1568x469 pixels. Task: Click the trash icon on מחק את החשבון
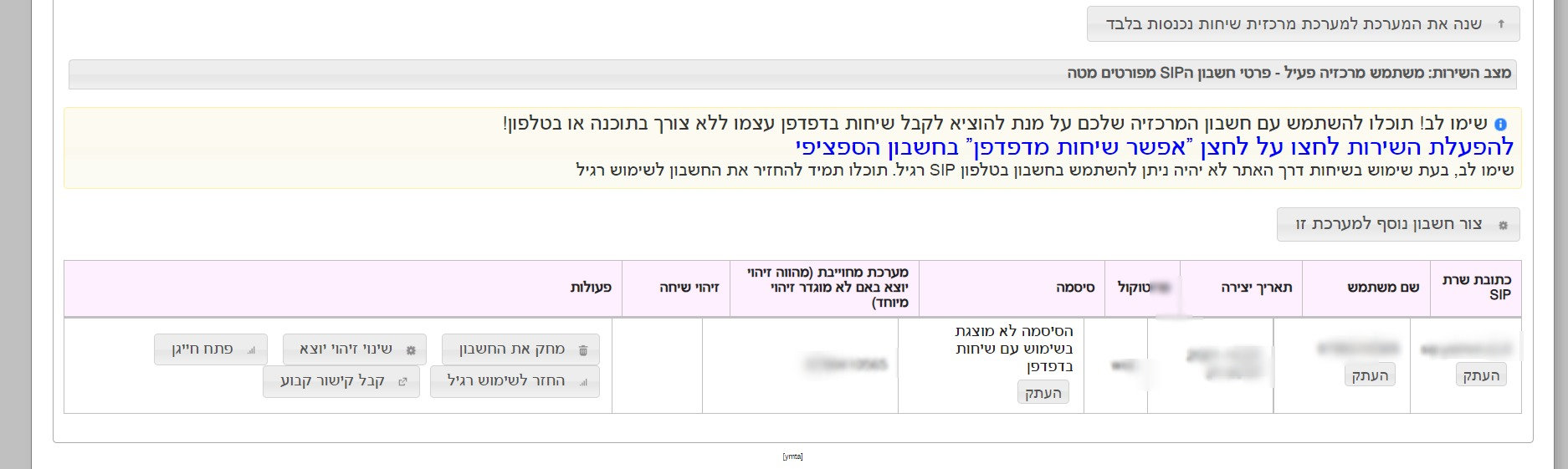(x=583, y=350)
